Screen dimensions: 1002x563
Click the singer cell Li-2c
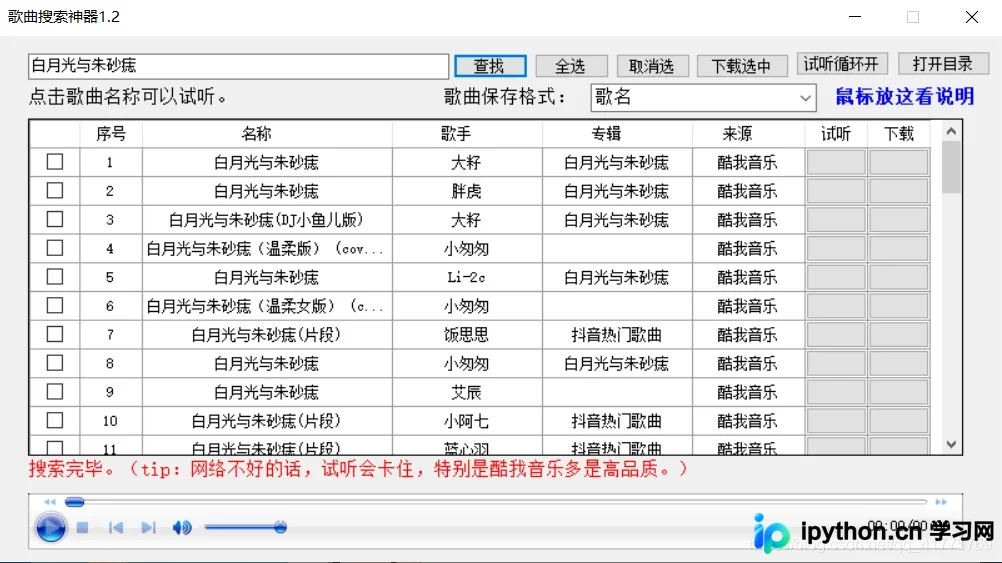pyautogui.click(x=466, y=277)
